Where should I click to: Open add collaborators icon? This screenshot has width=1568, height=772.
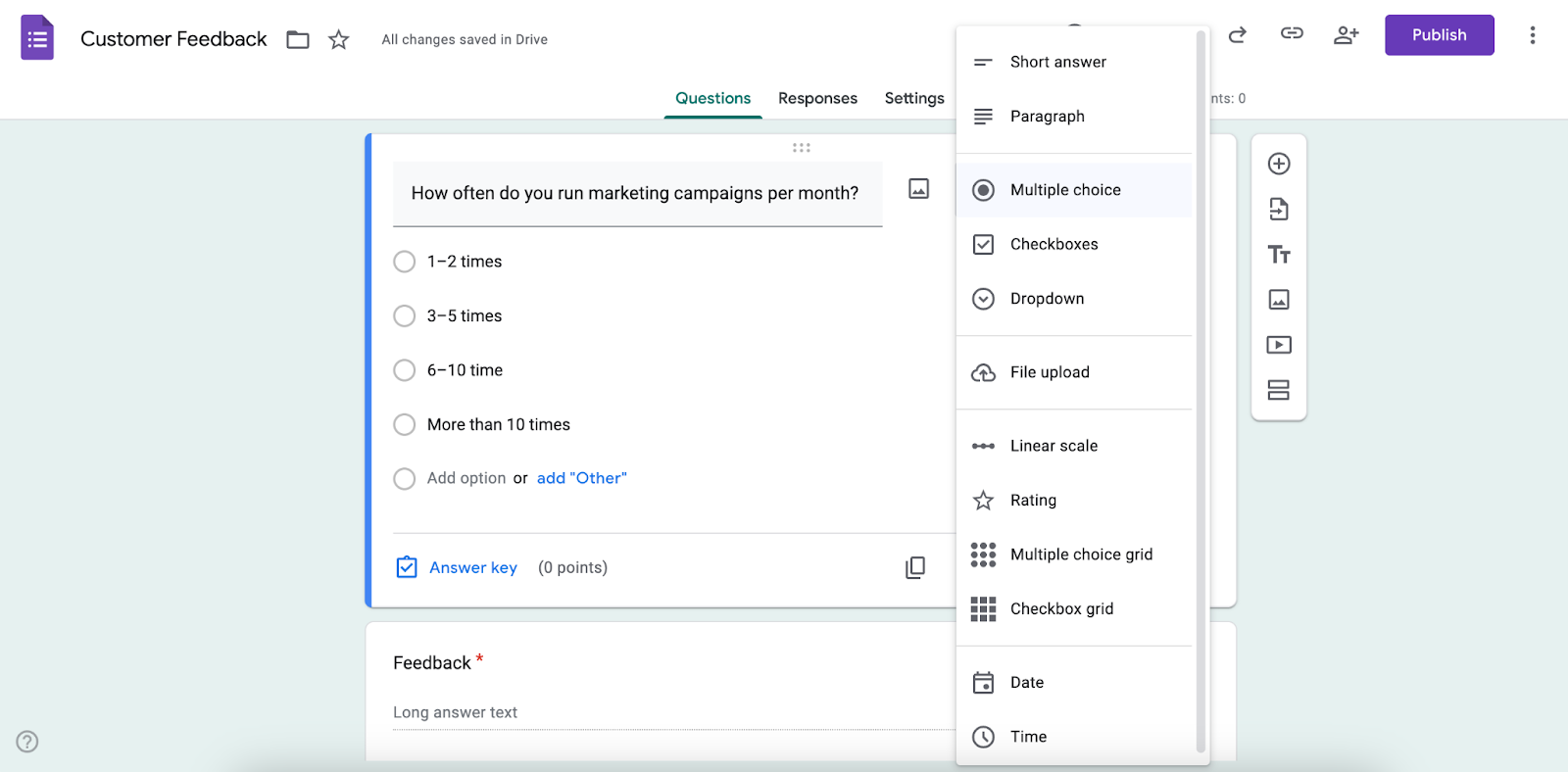(x=1347, y=35)
